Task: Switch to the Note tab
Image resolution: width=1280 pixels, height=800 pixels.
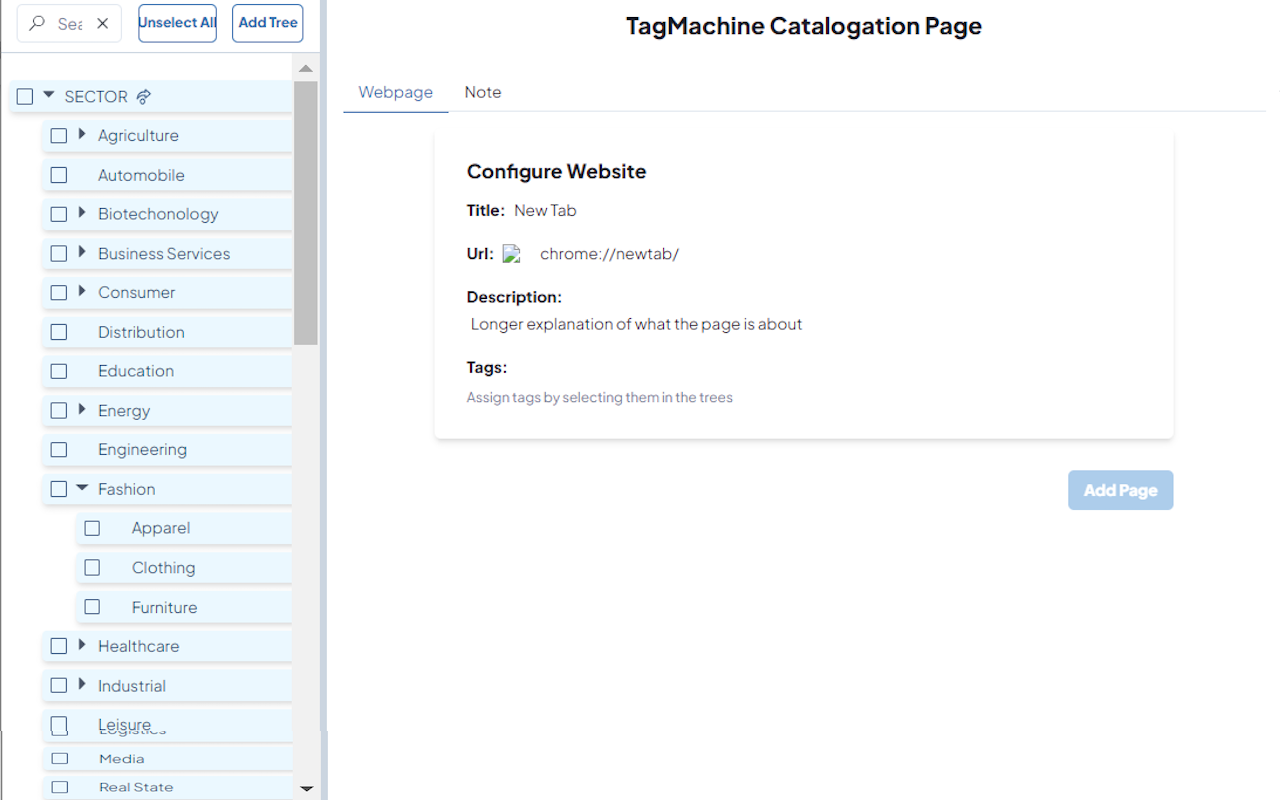Action: [x=483, y=92]
